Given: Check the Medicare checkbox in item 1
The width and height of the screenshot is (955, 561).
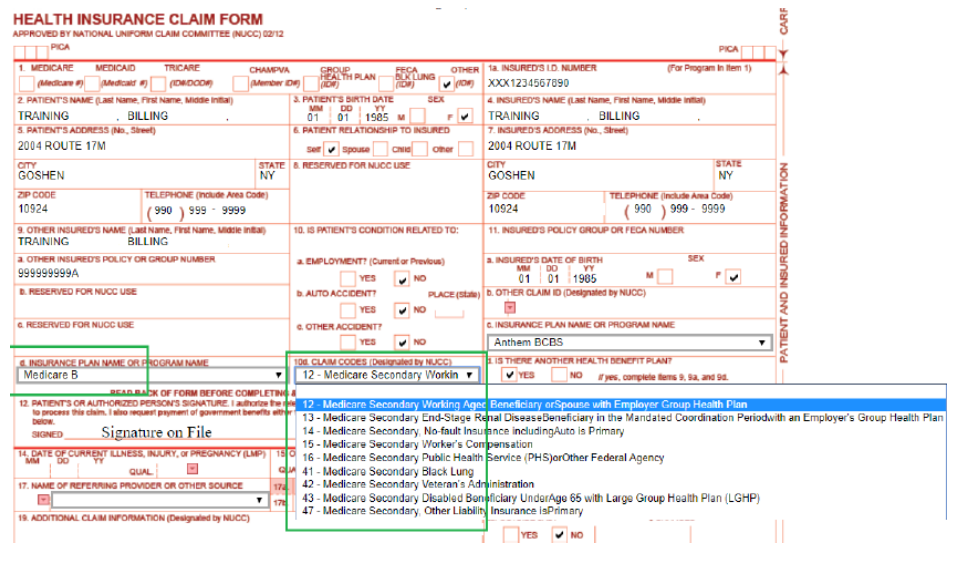Looking at the screenshot, I should (27, 84).
